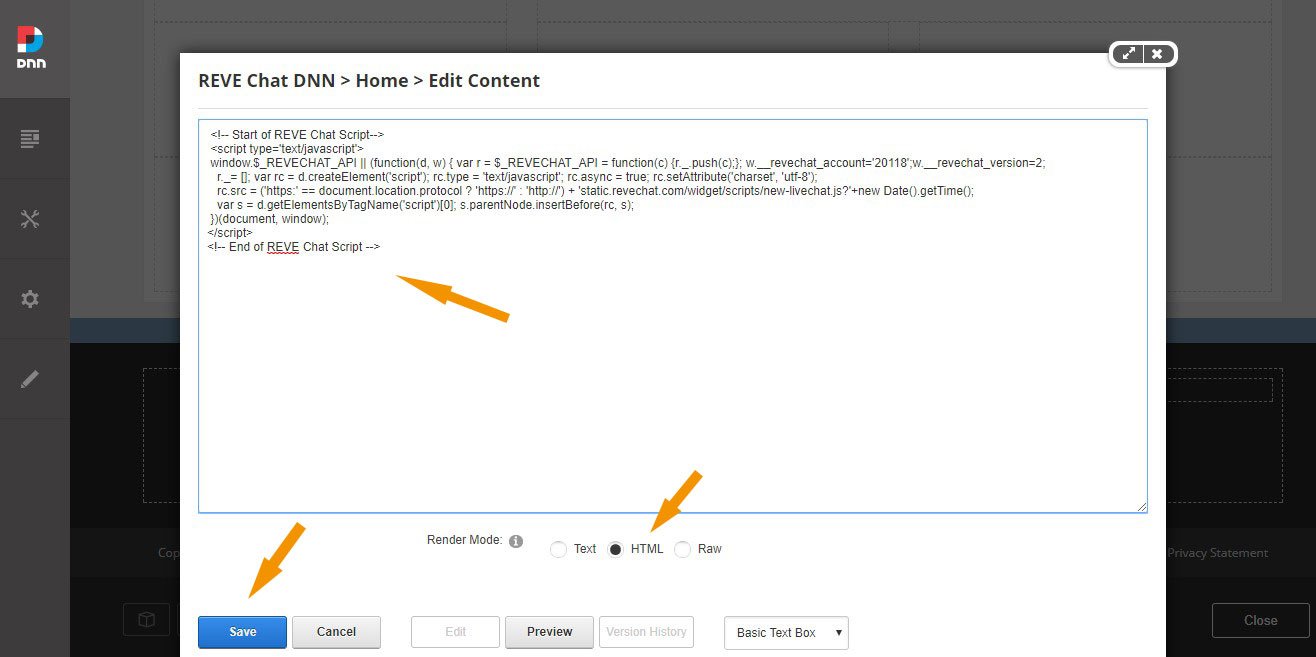
Task: Click the text area resize handle corner
Action: tap(1141, 507)
